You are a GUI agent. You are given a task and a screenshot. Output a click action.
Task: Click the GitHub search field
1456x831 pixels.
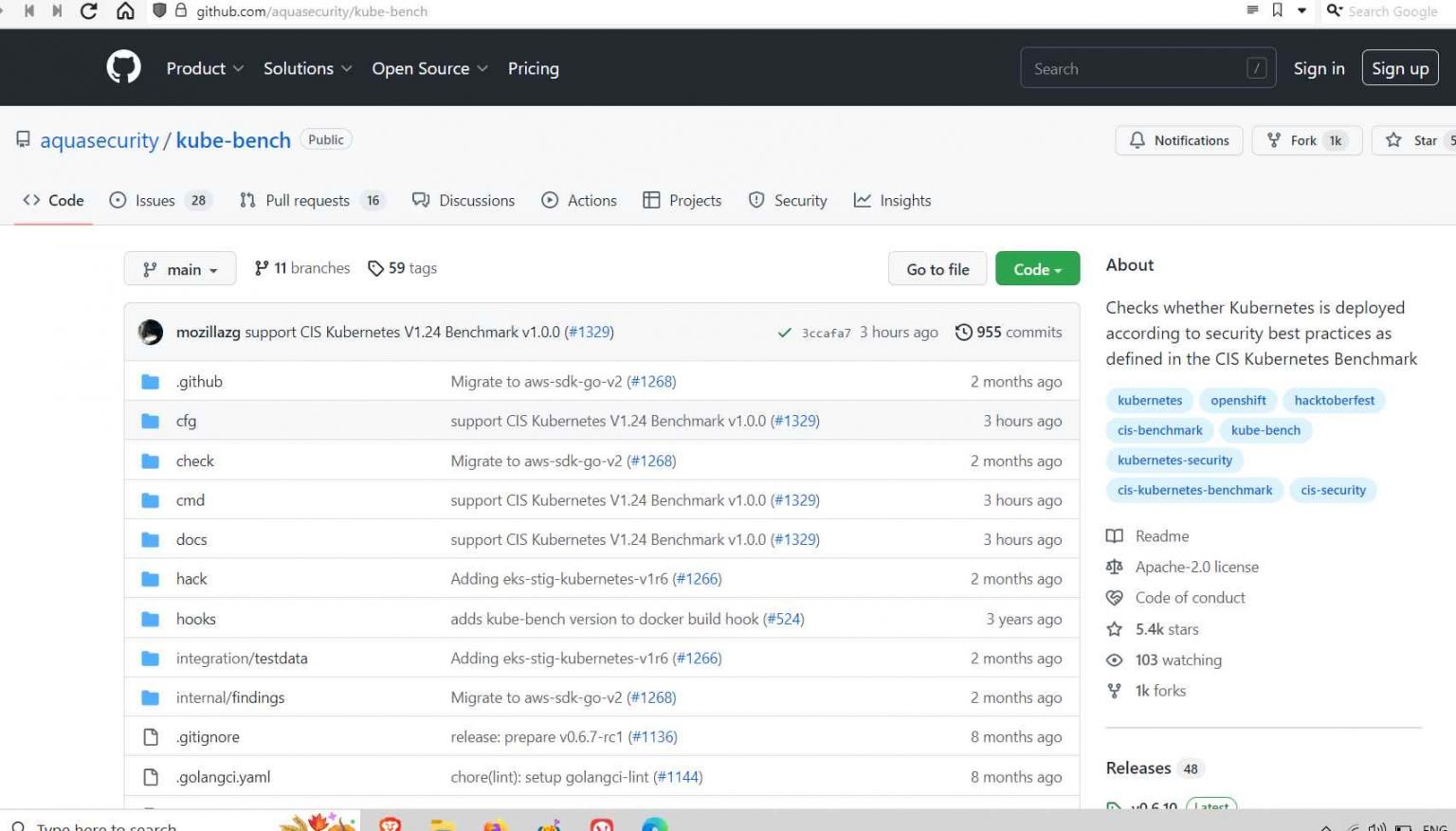pyautogui.click(x=1147, y=67)
